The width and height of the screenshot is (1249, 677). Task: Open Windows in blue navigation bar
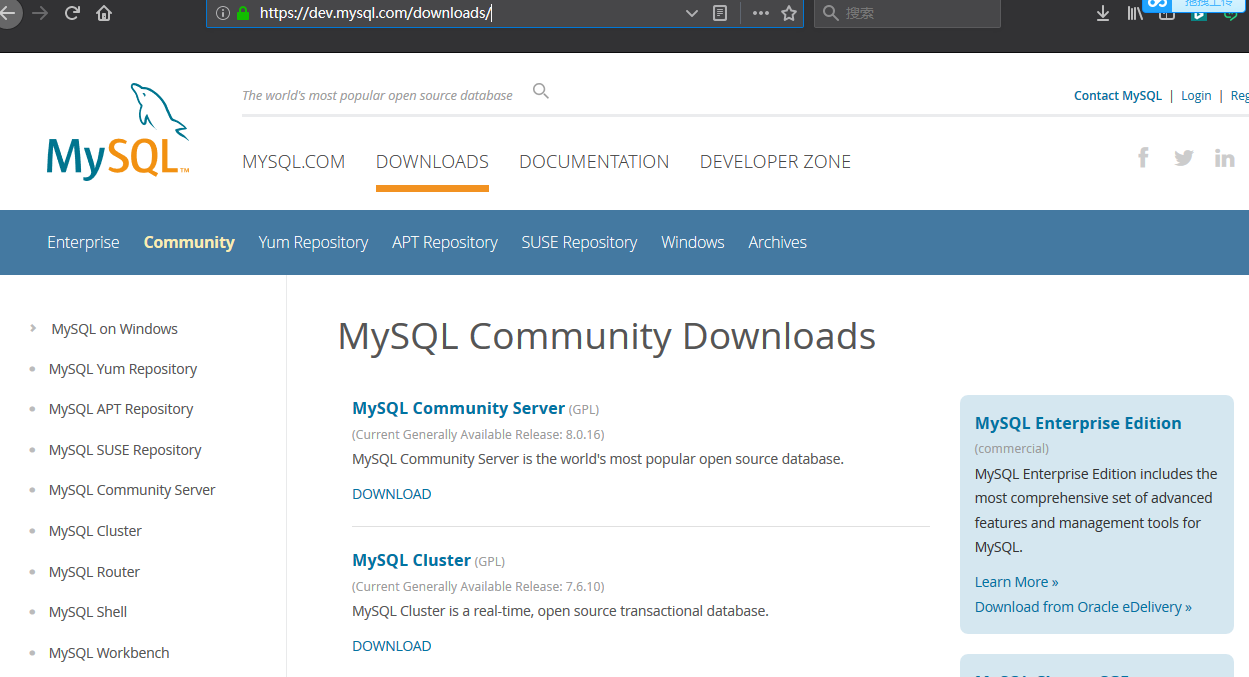coord(693,242)
